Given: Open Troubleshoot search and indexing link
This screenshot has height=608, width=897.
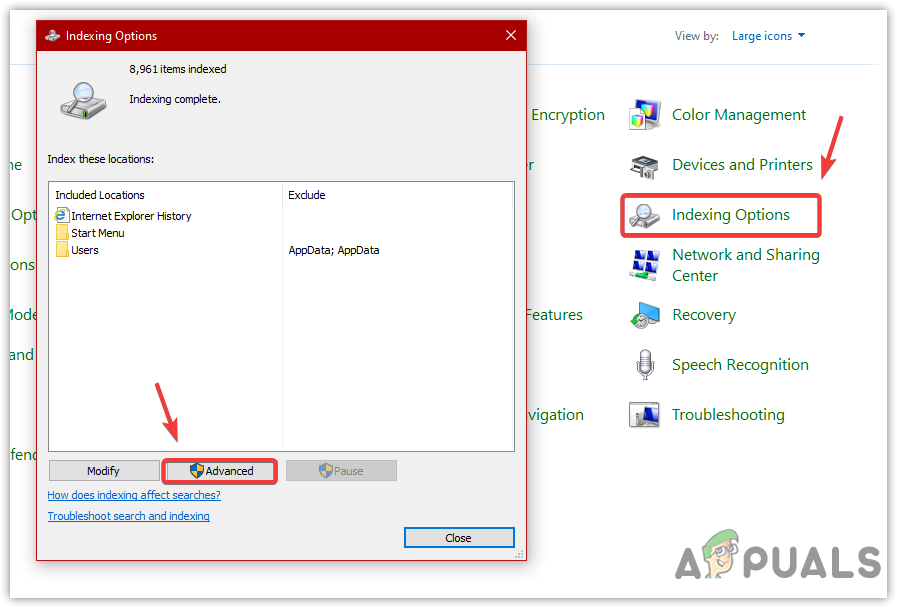Looking at the screenshot, I should tap(128, 516).
